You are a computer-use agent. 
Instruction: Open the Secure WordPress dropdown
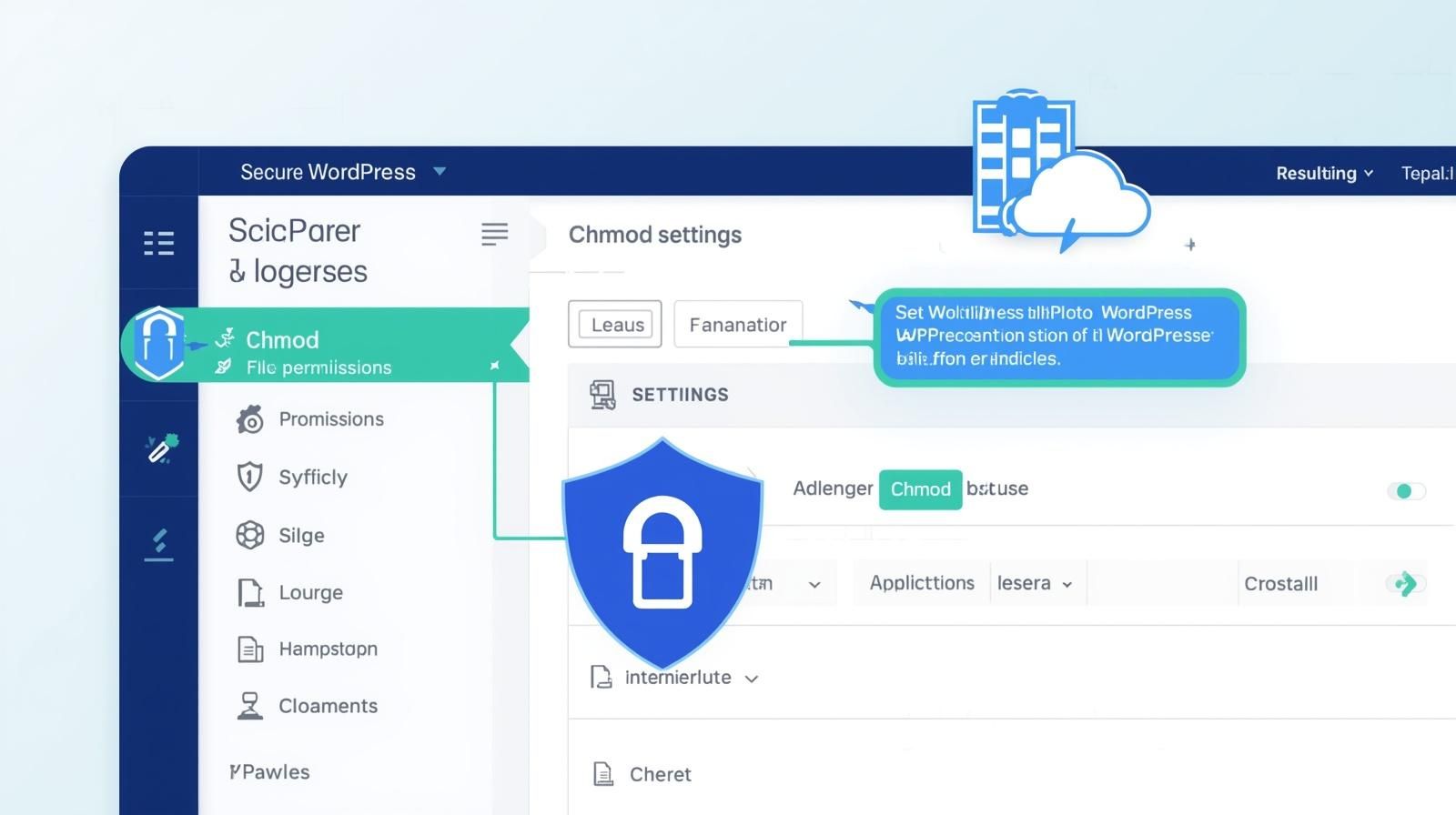click(343, 172)
